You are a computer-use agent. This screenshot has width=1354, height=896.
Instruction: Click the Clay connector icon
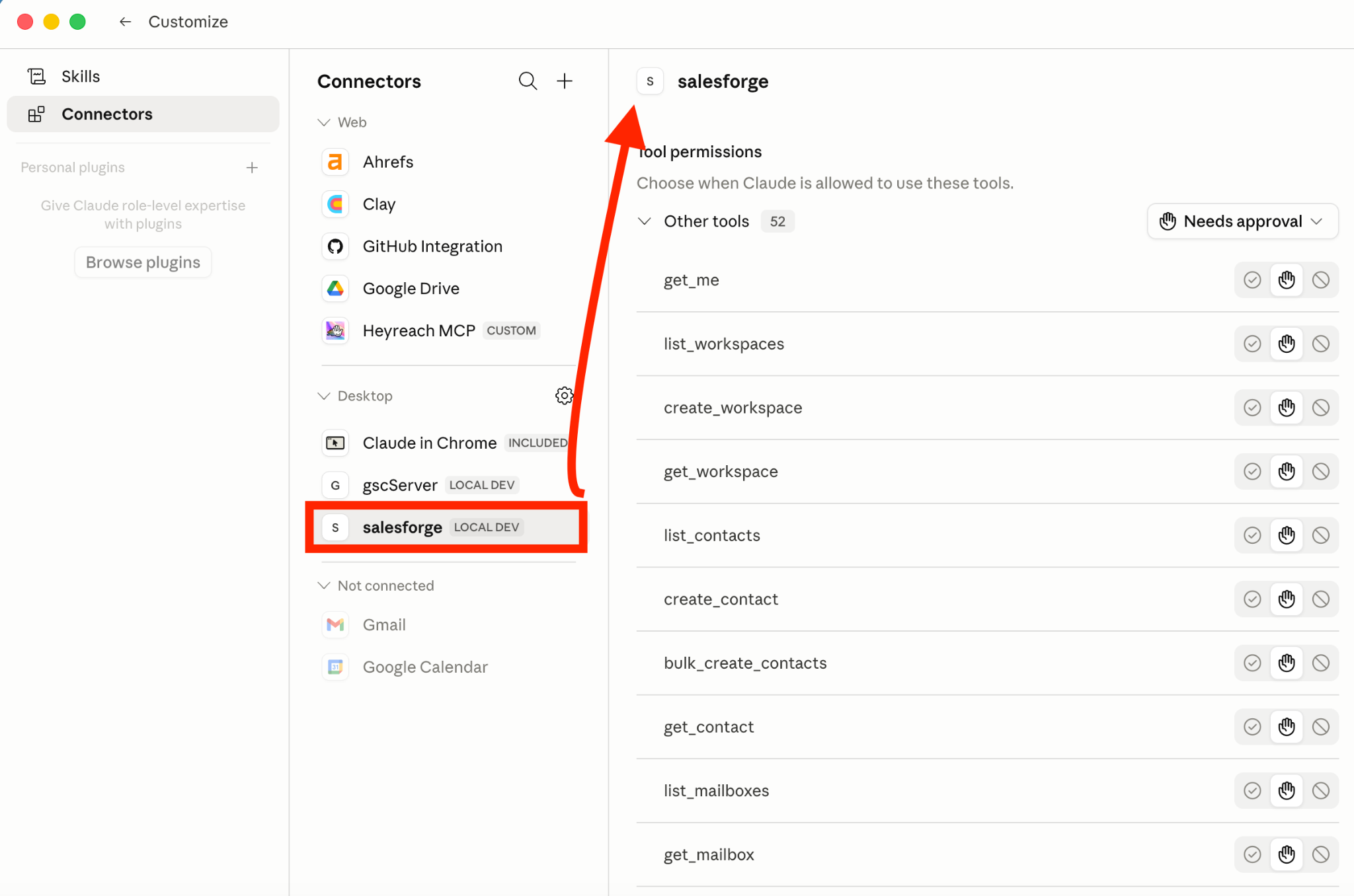pos(335,204)
